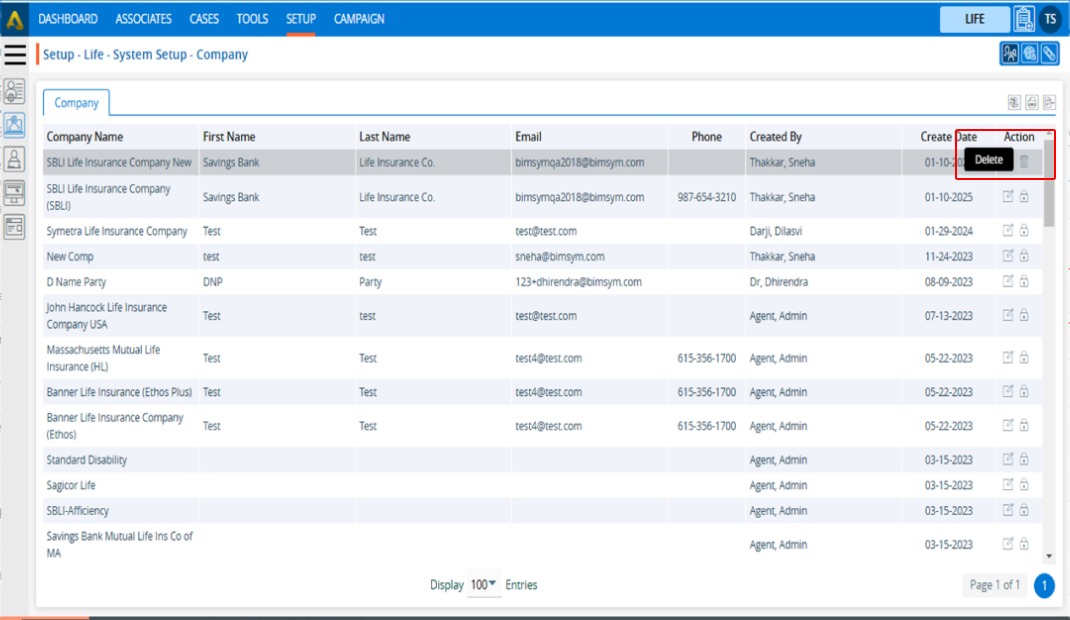Select the highlighted laptop icon in left sidebar

(15, 125)
